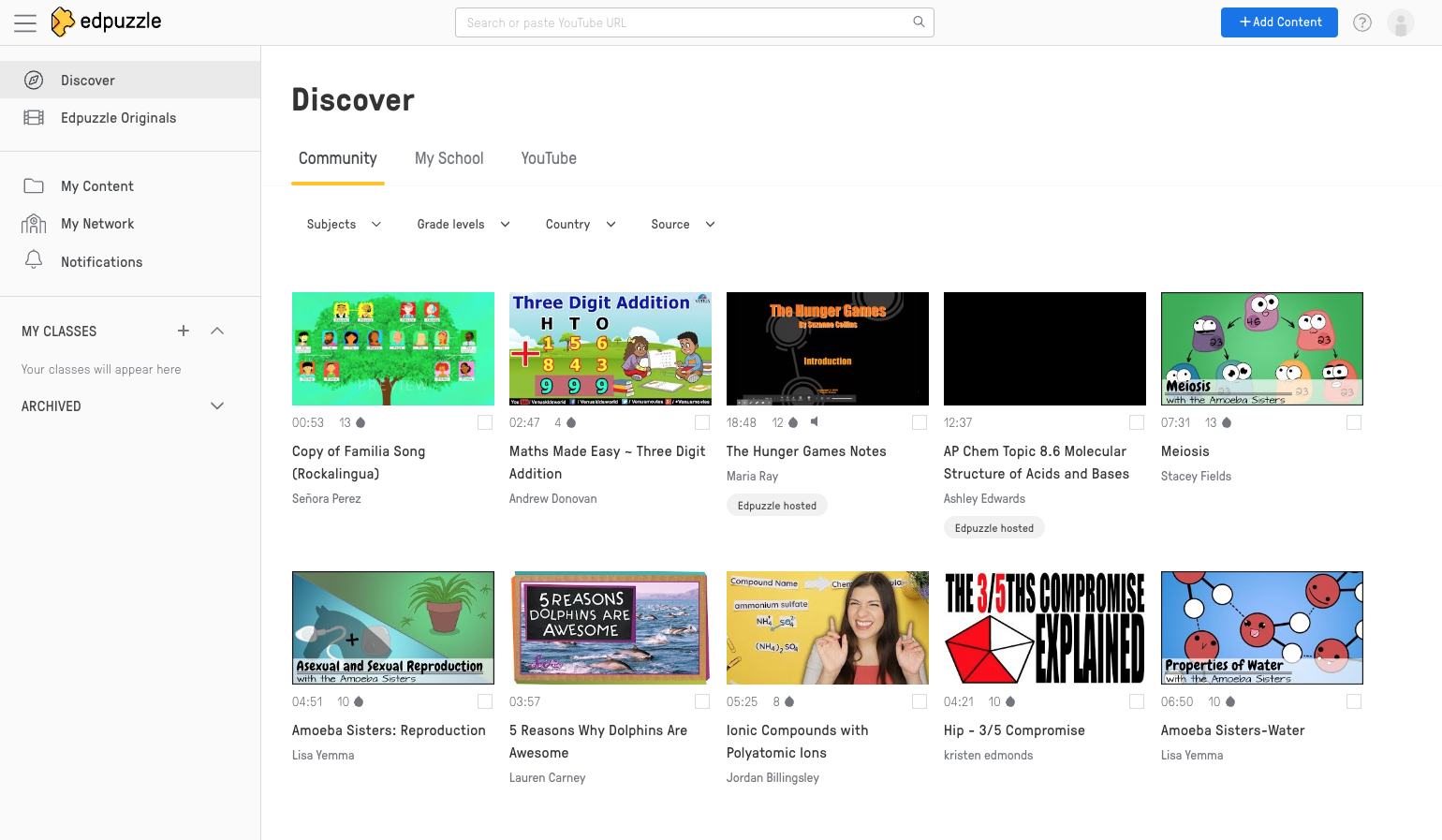Open My Content in sidebar
The image size is (1442, 840).
(130, 185)
